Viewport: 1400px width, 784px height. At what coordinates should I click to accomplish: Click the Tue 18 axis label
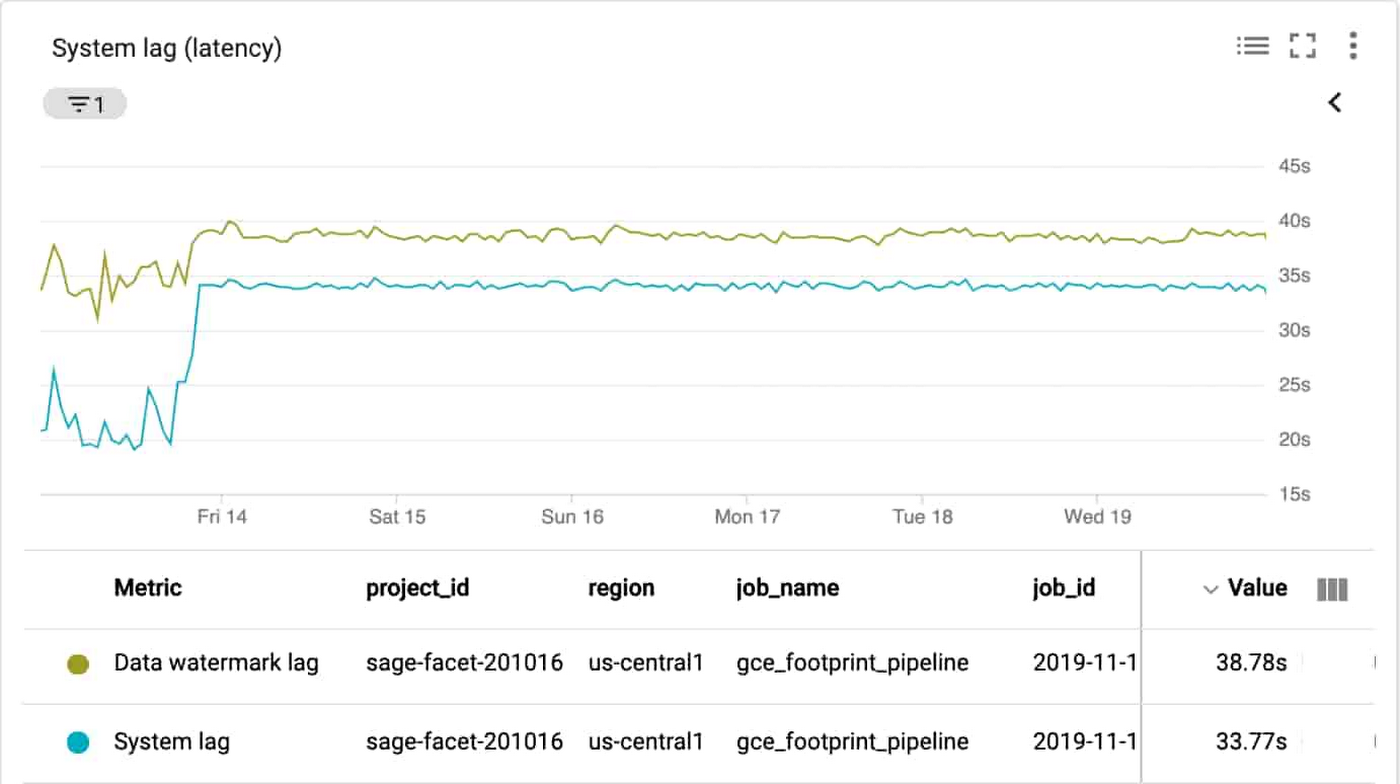922,517
